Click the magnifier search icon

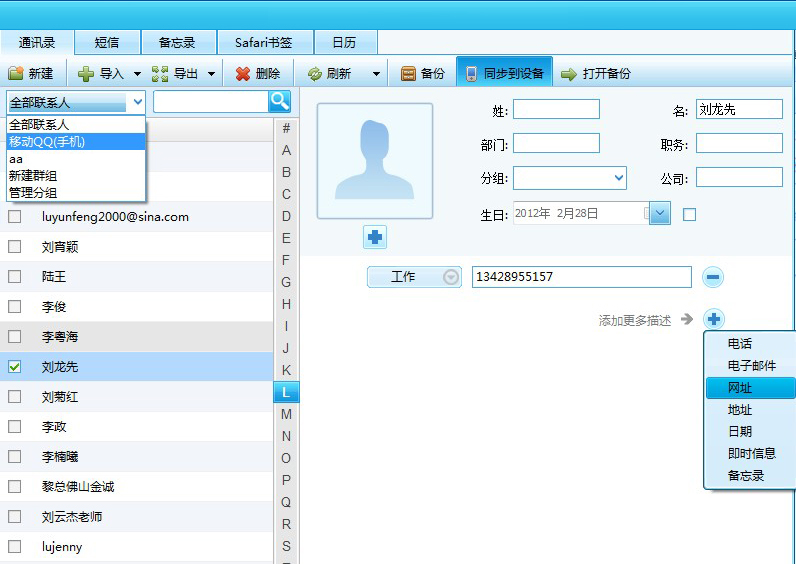279,101
